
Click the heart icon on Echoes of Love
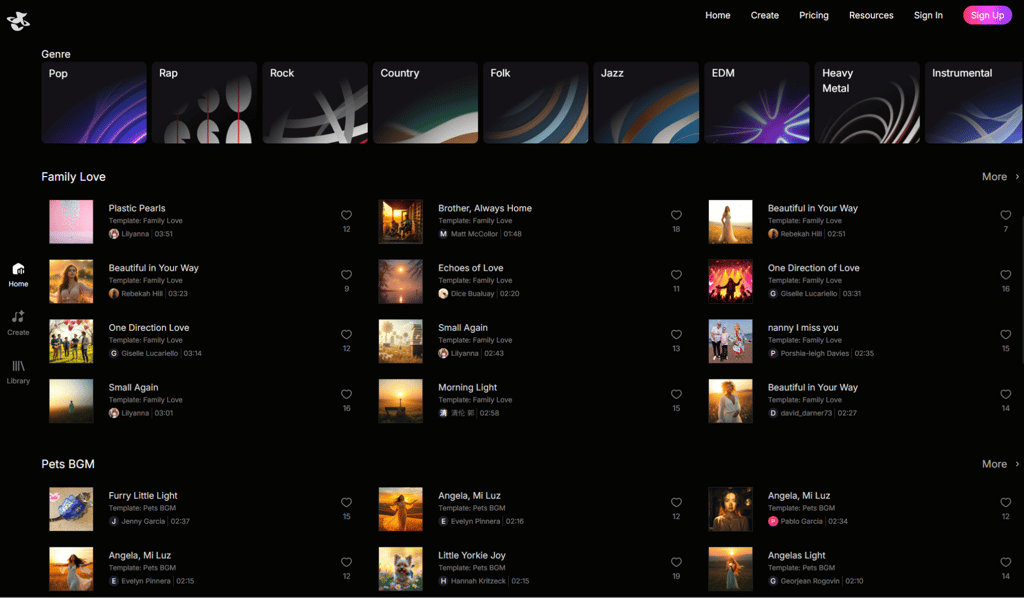click(676, 274)
